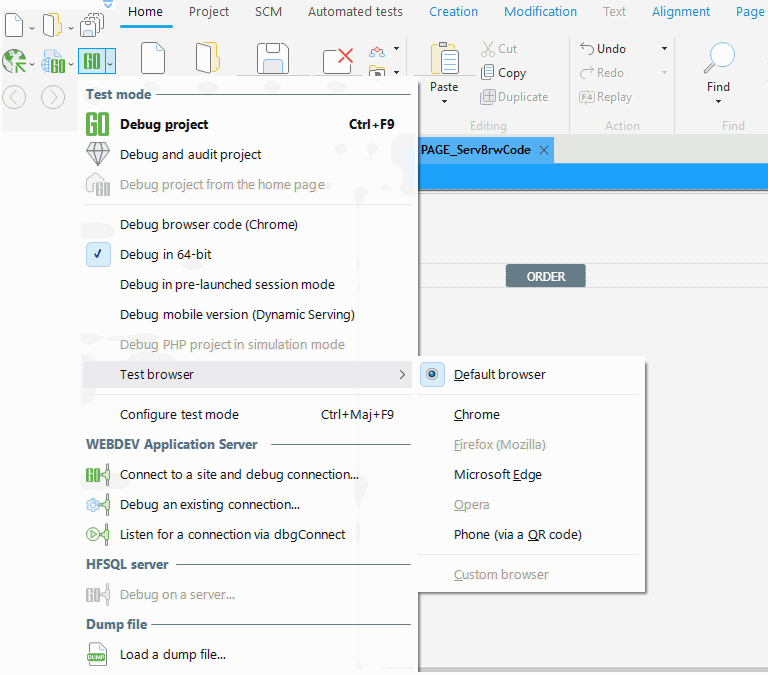Choose Load a dump file
768x675 pixels.
(x=248, y=654)
